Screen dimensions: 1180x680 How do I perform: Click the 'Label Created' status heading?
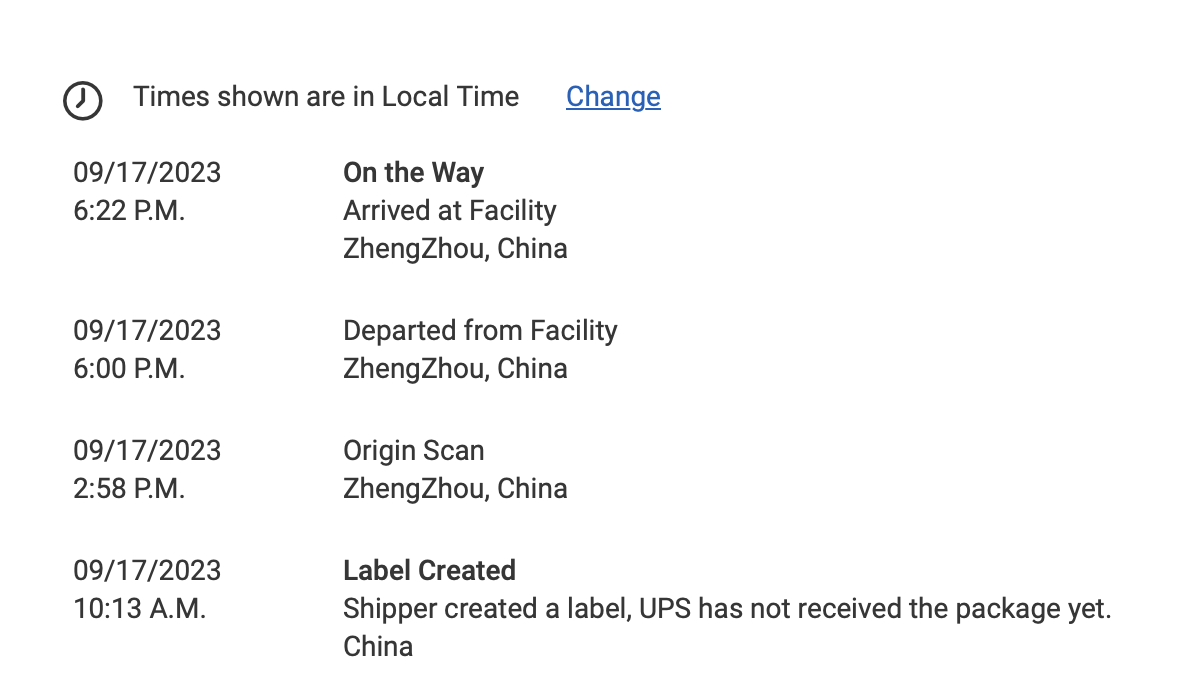click(x=430, y=571)
